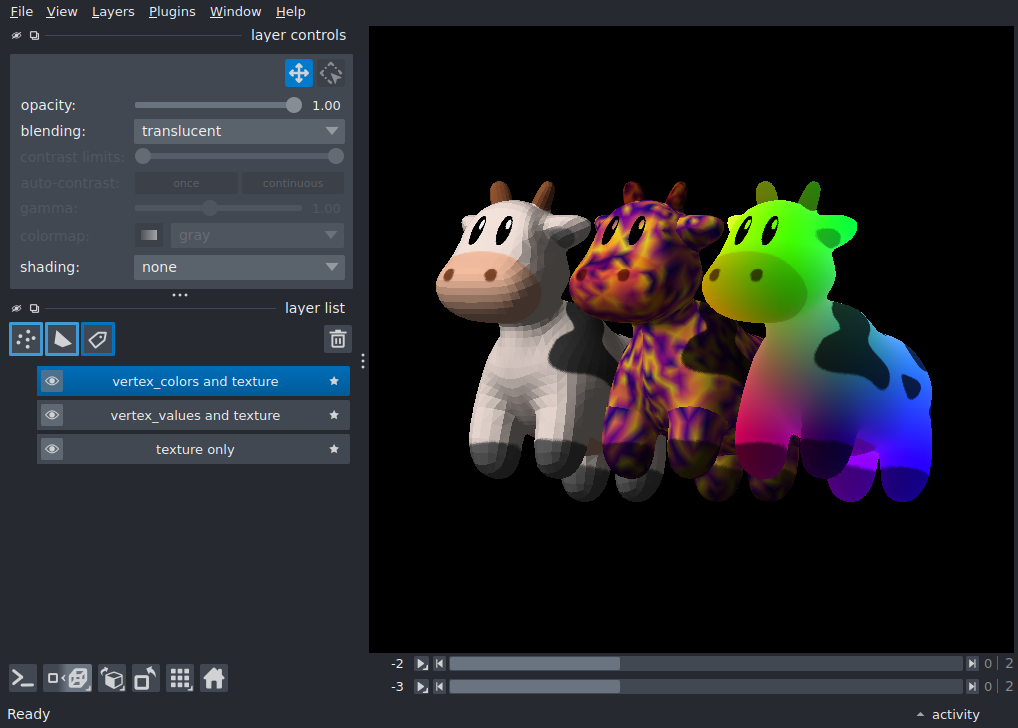Add a new points layer
The image size is (1018, 728).
(x=26, y=339)
